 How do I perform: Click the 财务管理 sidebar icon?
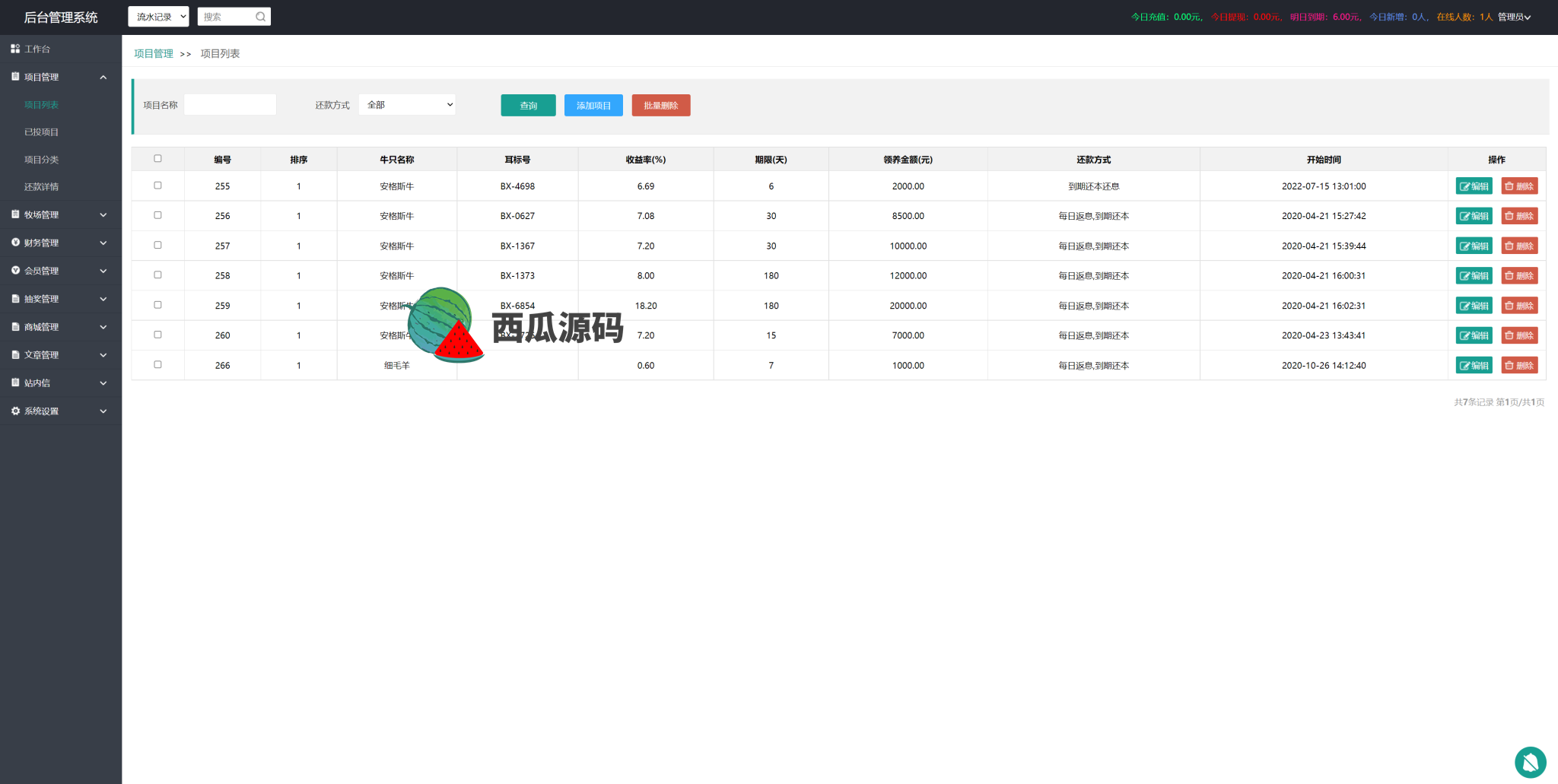click(15, 243)
